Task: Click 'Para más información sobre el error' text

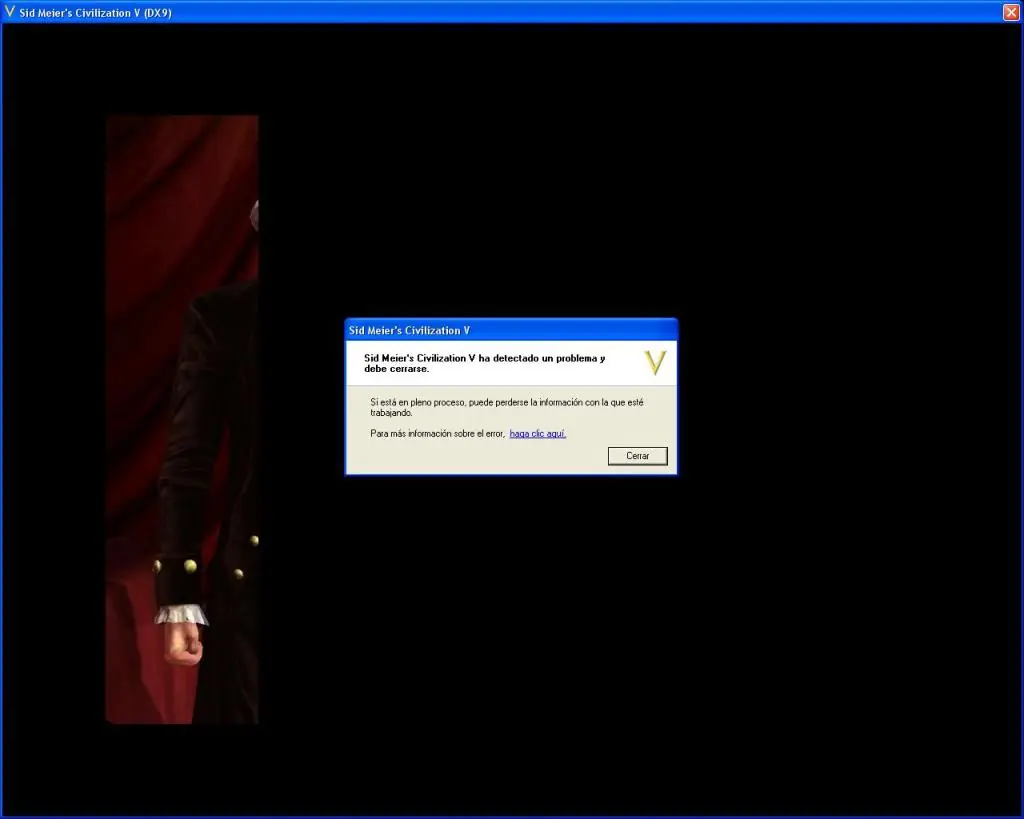Action: (x=438, y=434)
